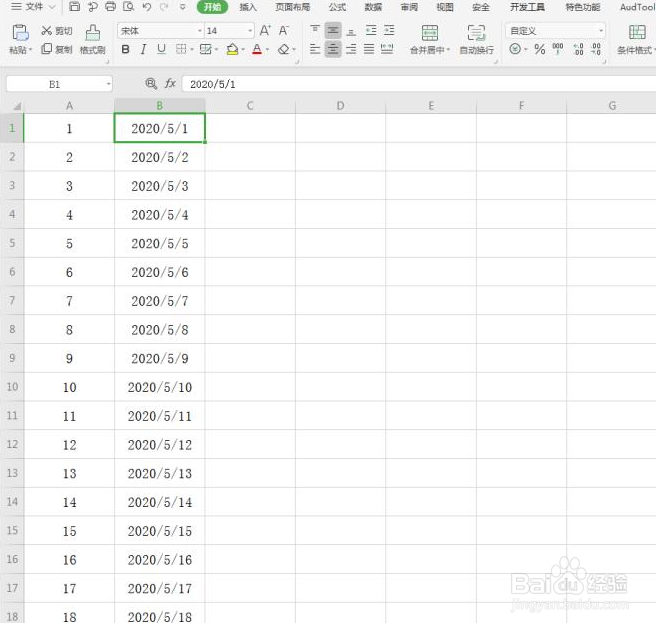
Task: Click the distributed alignment icon
Action: click(x=387, y=49)
